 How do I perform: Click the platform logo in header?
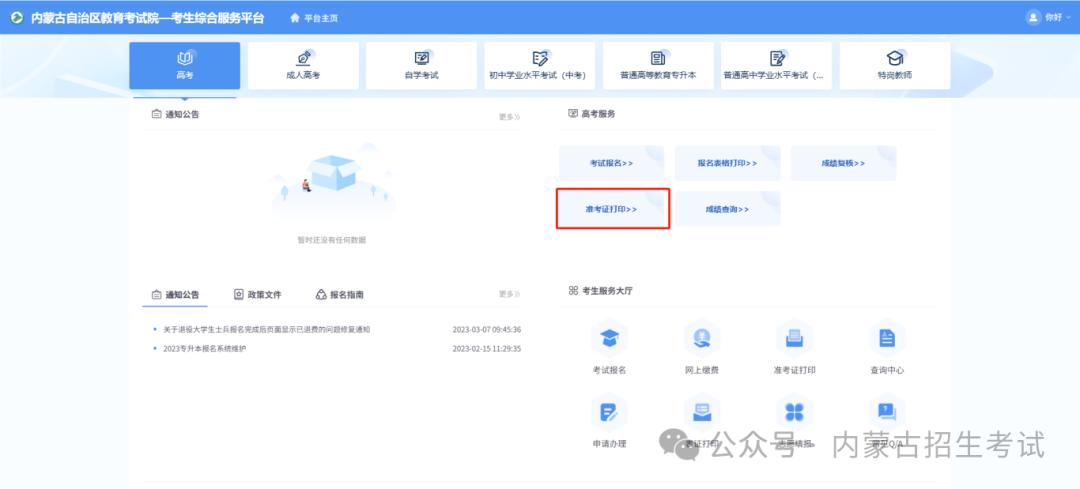tap(16, 18)
